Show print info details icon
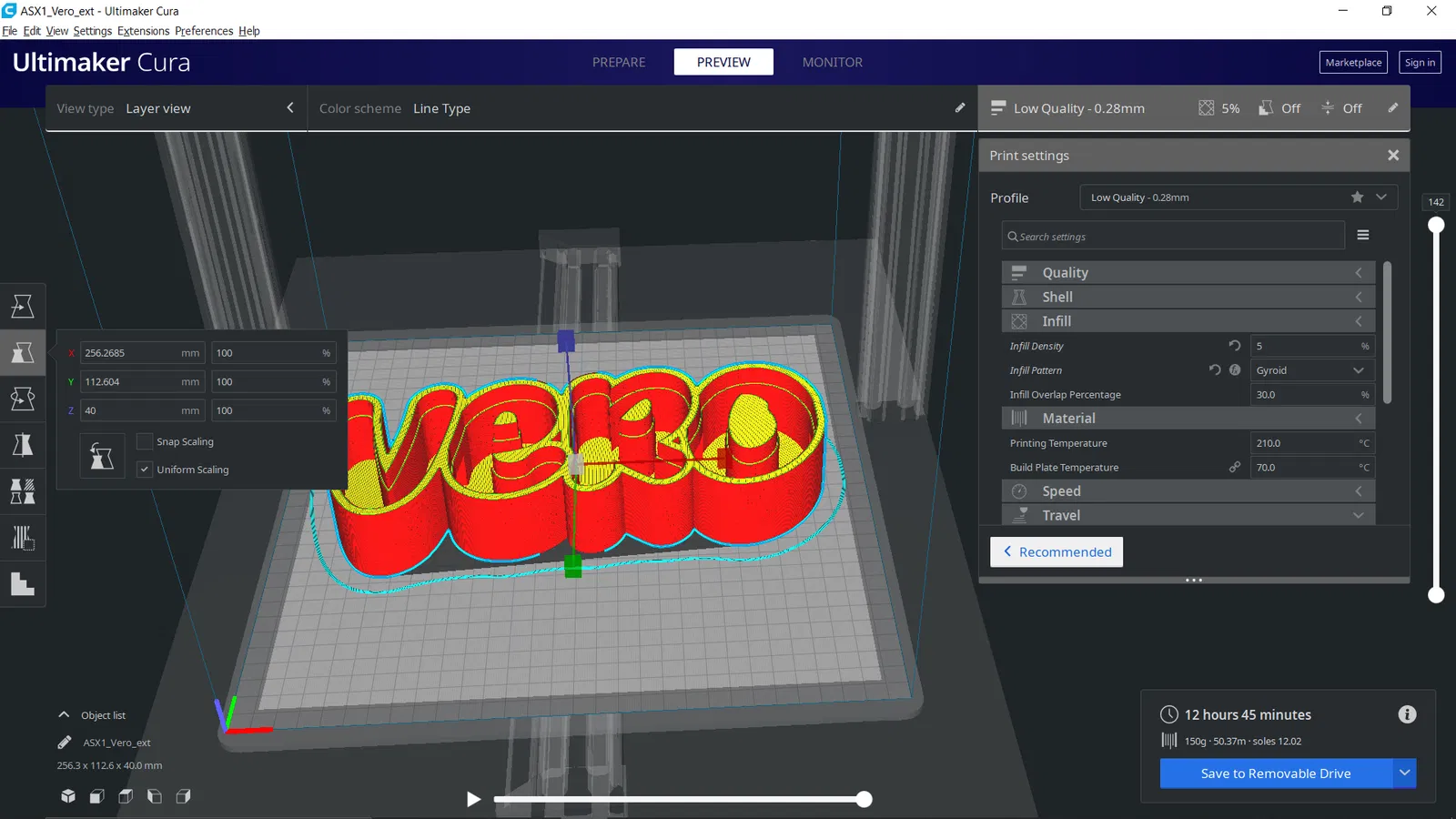The width and height of the screenshot is (1456, 819). coord(1407,714)
